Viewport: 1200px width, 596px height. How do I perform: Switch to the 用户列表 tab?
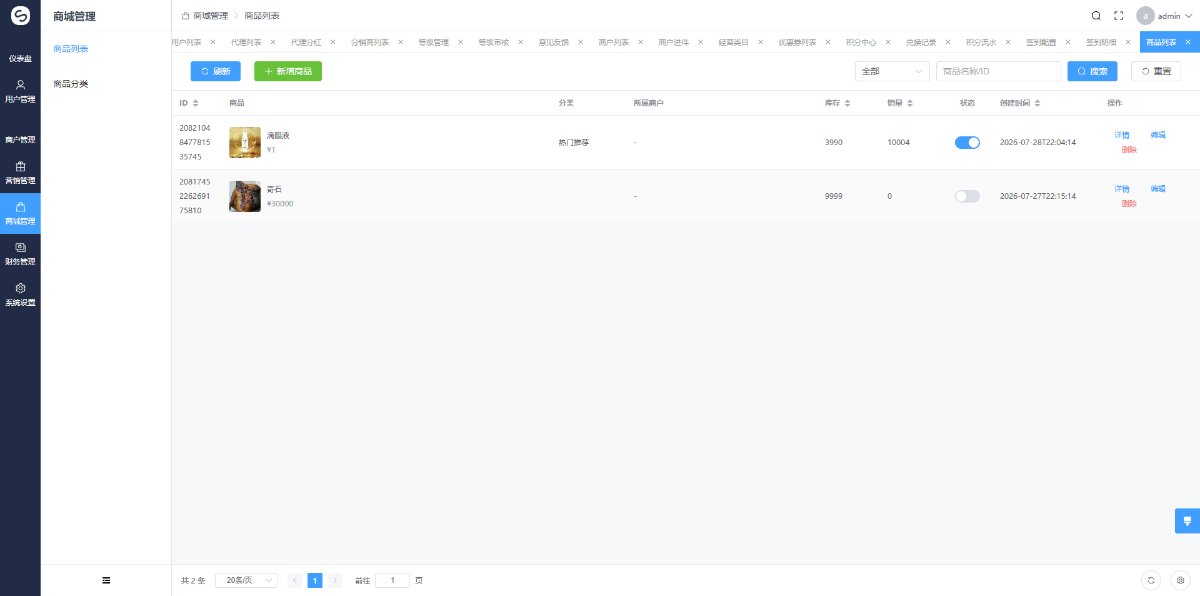[186, 43]
